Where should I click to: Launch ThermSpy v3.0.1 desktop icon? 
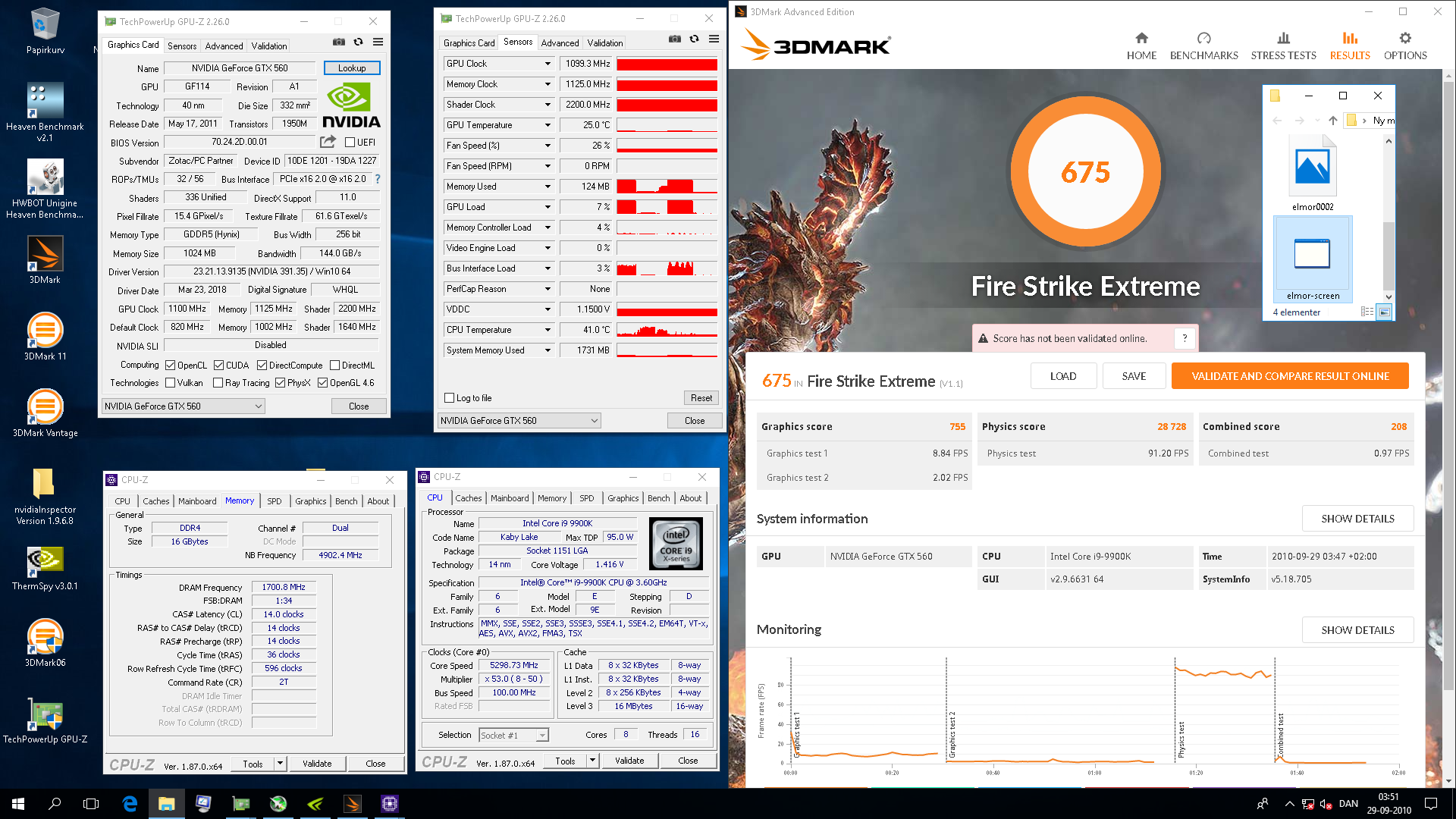click(45, 569)
